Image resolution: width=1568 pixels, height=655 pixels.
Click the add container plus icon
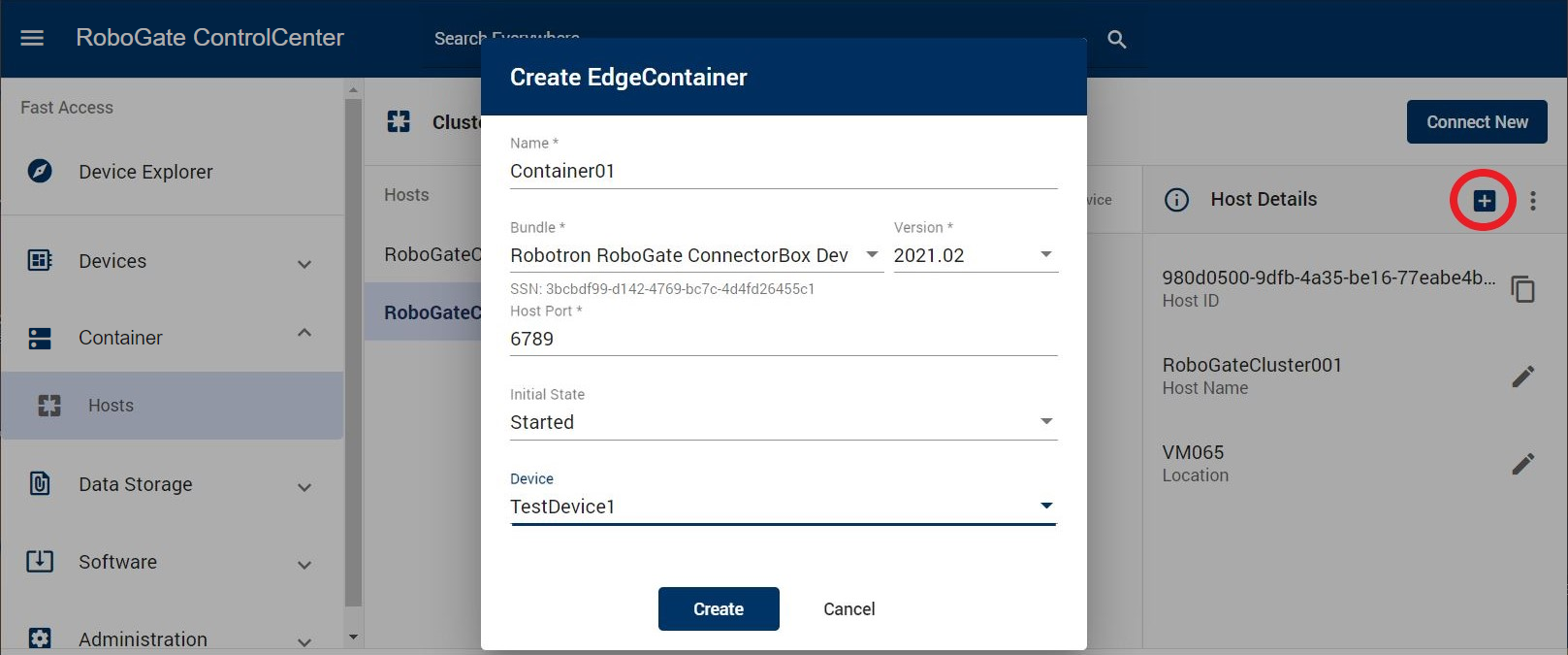1484,200
